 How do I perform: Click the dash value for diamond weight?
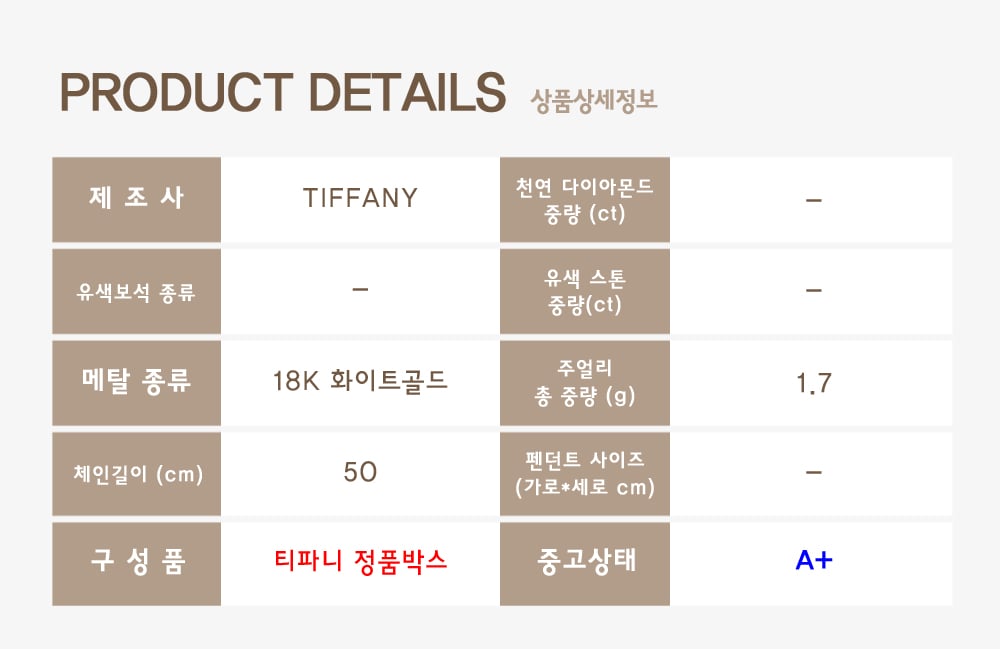click(x=813, y=200)
